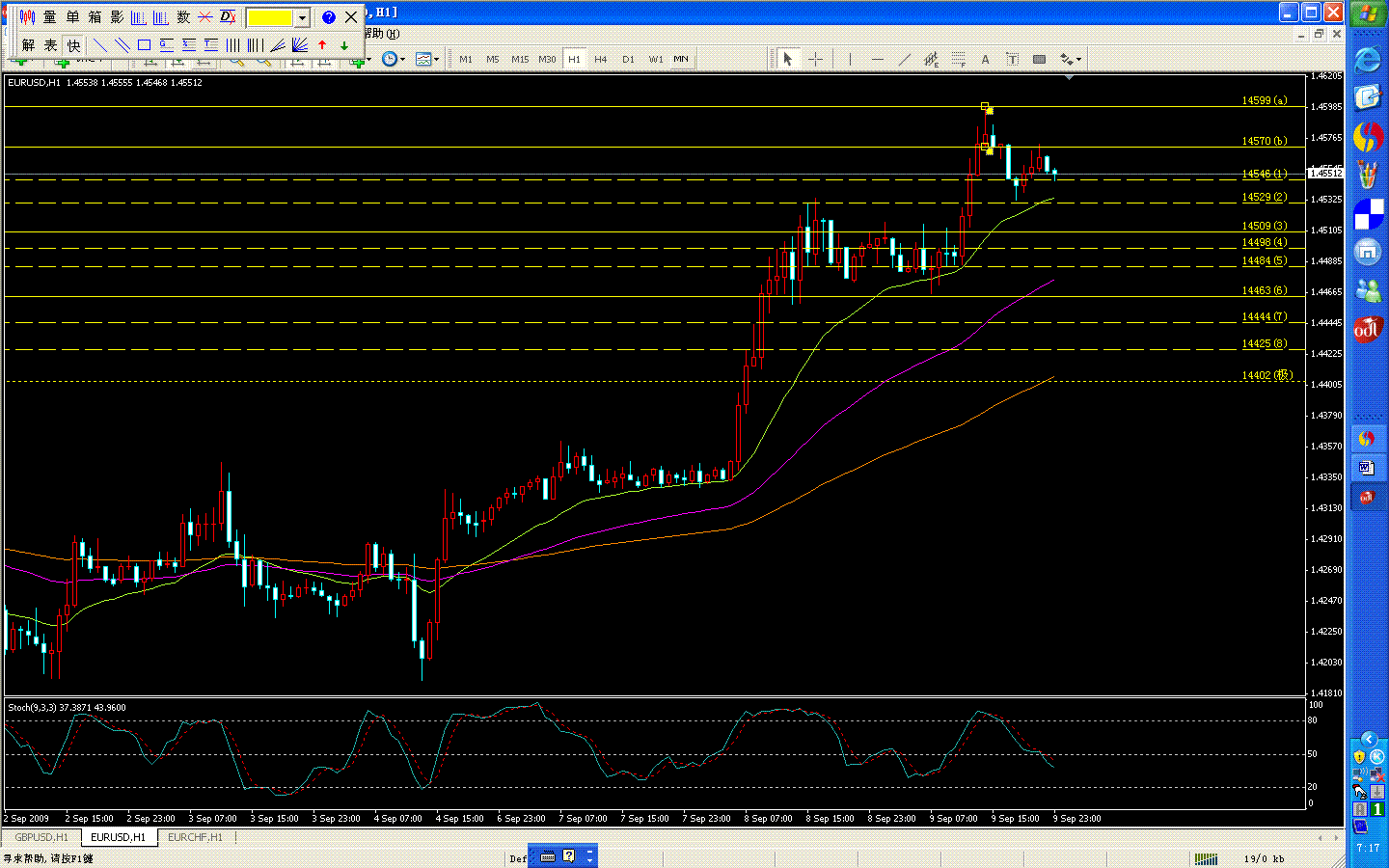Viewport: 1389px width, 868px height.
Task: Select the single diagonal line tool
Action: (x=99, y=45)
